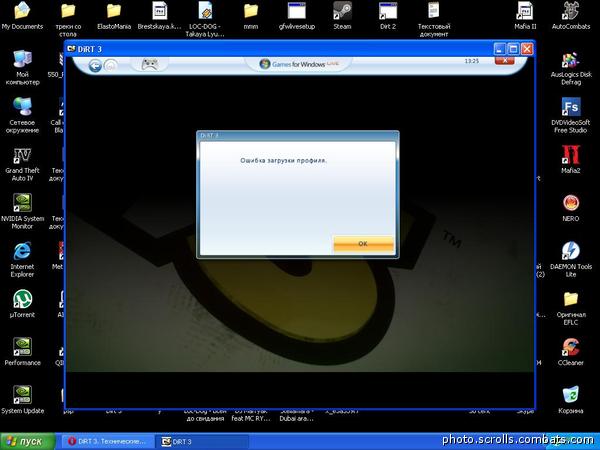Select the Brestskaya.k... file icon
This screenshot has width=600, height=450.
coord(159,16)
